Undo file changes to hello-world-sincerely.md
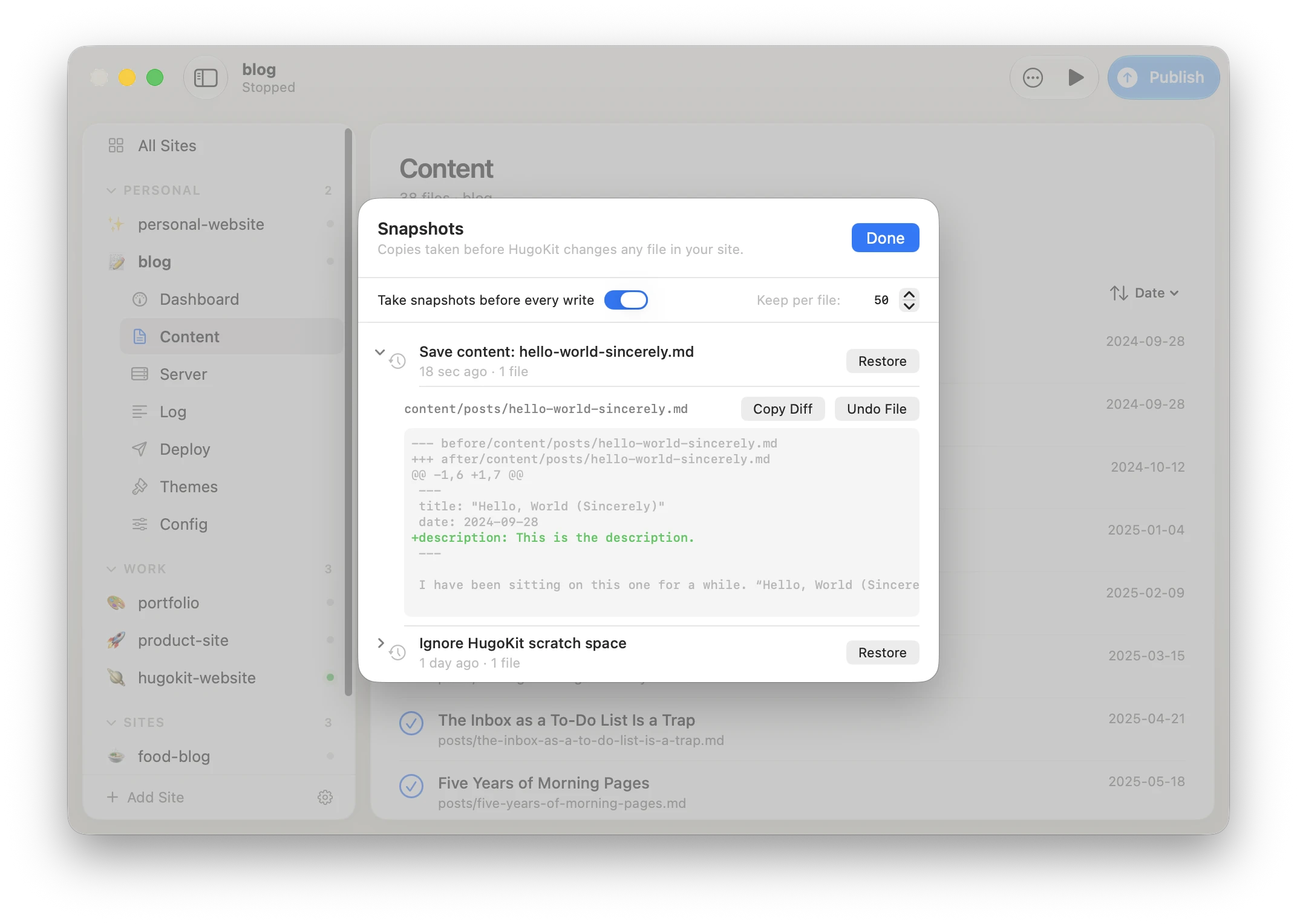 [x=877, y=409]
